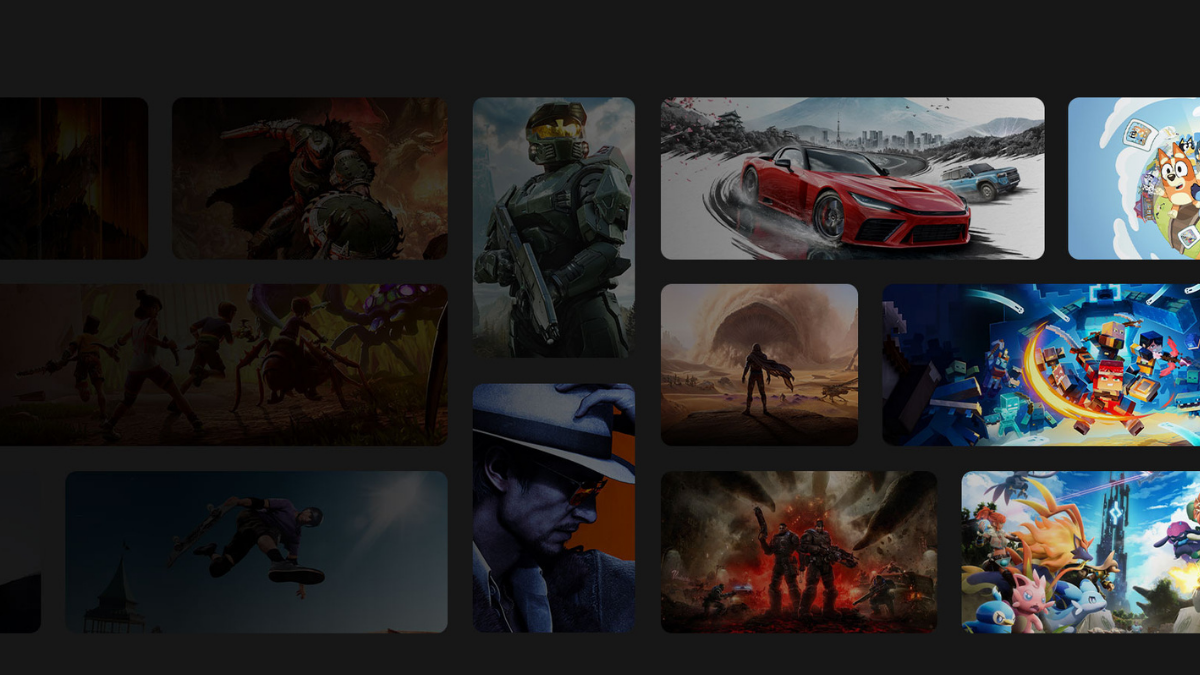Choose the skateboarder mid-air game tile
Viewport: 1200px width, 675px height.
(x=256, y=552)
